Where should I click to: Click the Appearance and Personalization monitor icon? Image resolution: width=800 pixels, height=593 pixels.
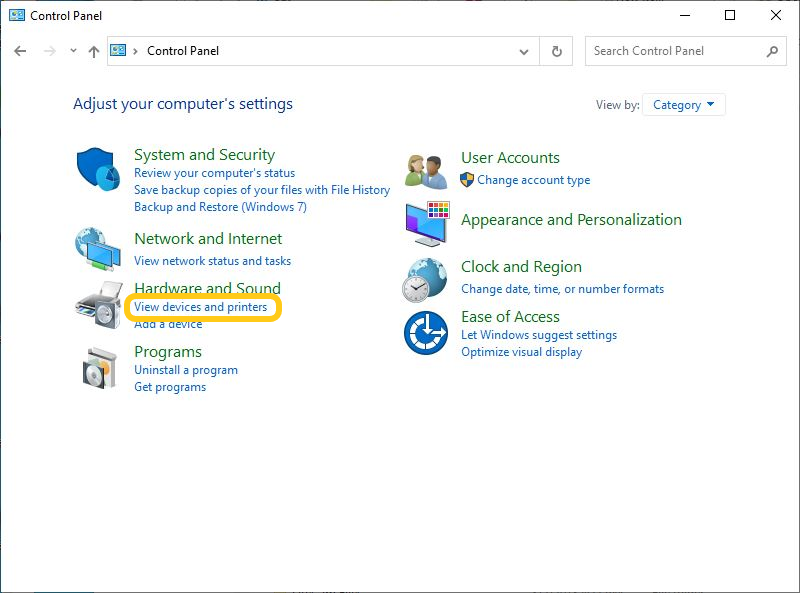(x=428, y=224)
